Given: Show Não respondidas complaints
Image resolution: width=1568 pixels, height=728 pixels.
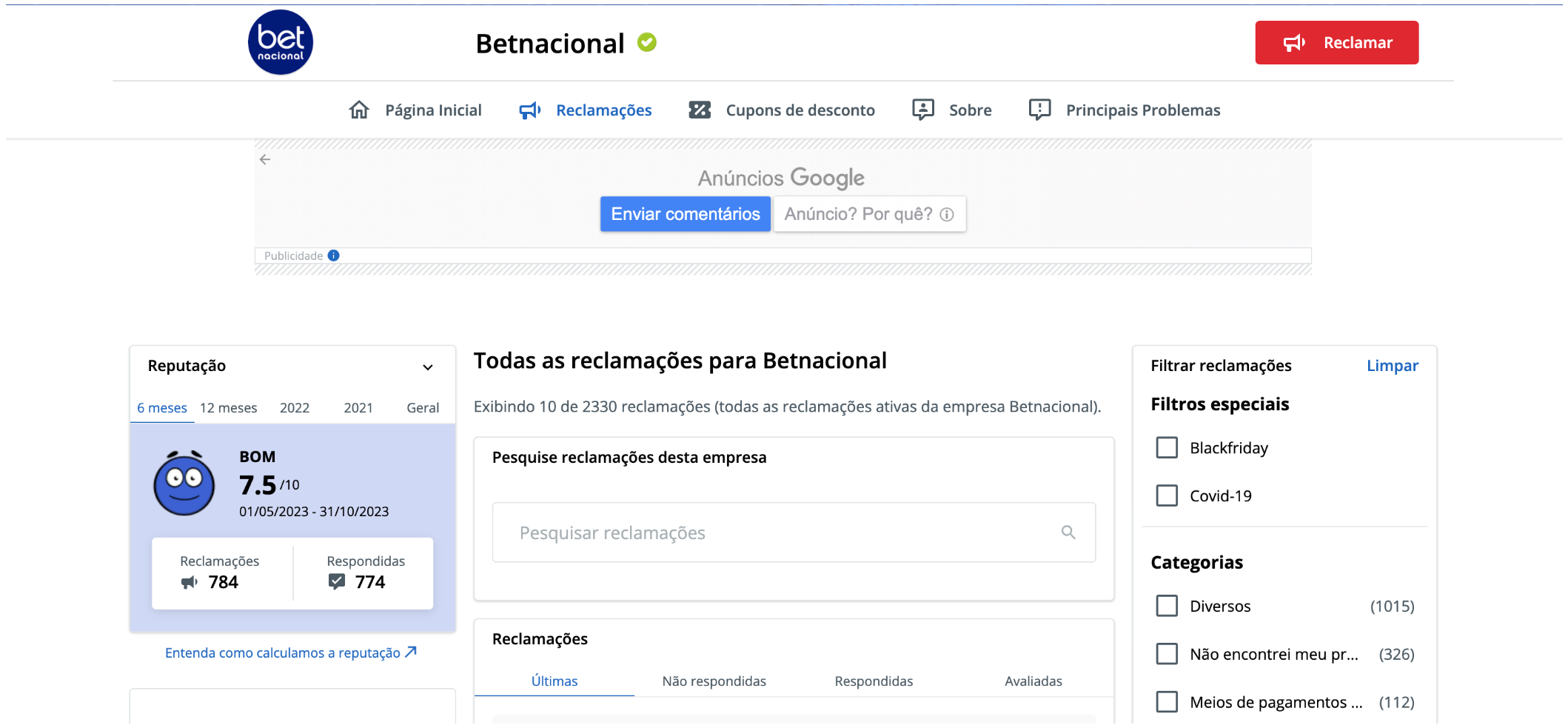Looking at the screenshot, I should [x=714, y=681].
